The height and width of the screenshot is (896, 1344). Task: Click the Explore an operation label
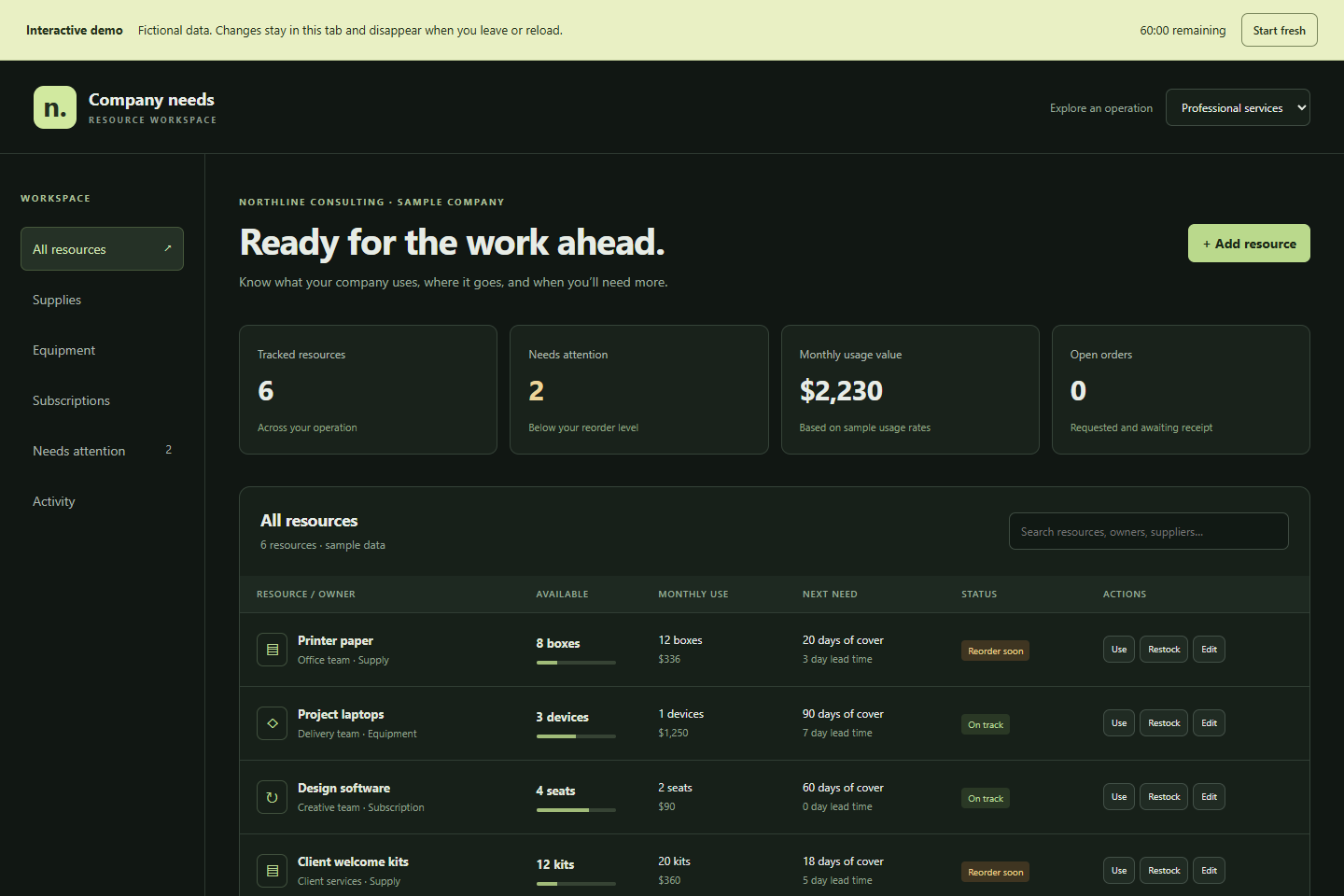point(1101,108)
